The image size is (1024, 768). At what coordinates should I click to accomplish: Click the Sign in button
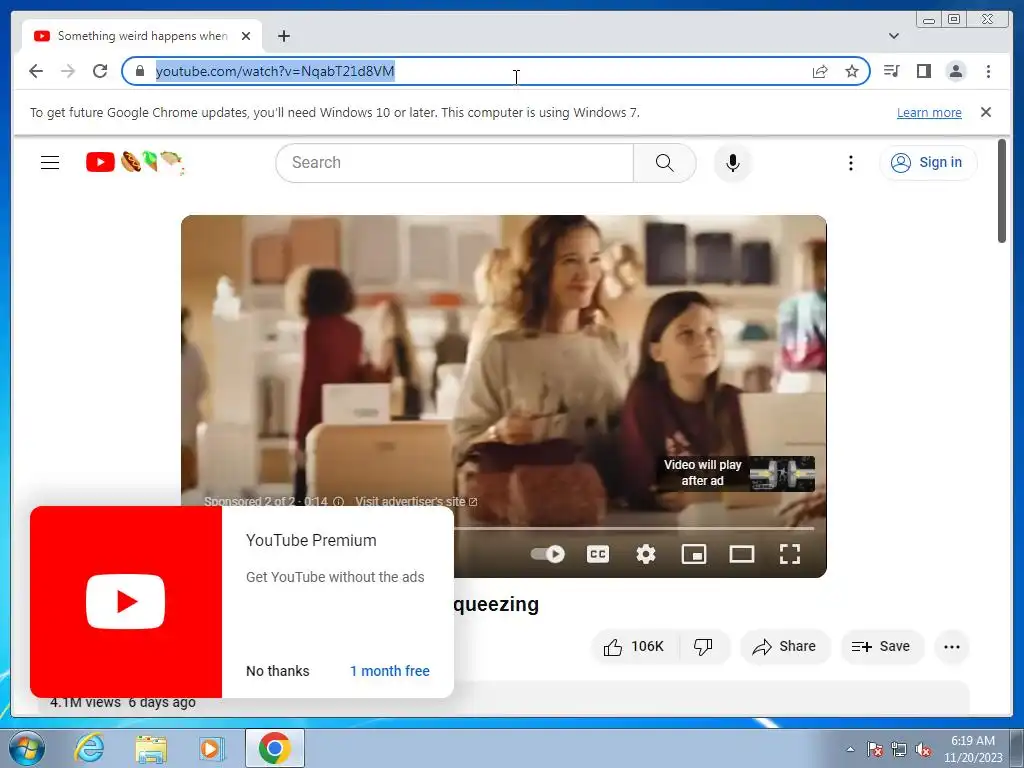(x=927, y=163)
